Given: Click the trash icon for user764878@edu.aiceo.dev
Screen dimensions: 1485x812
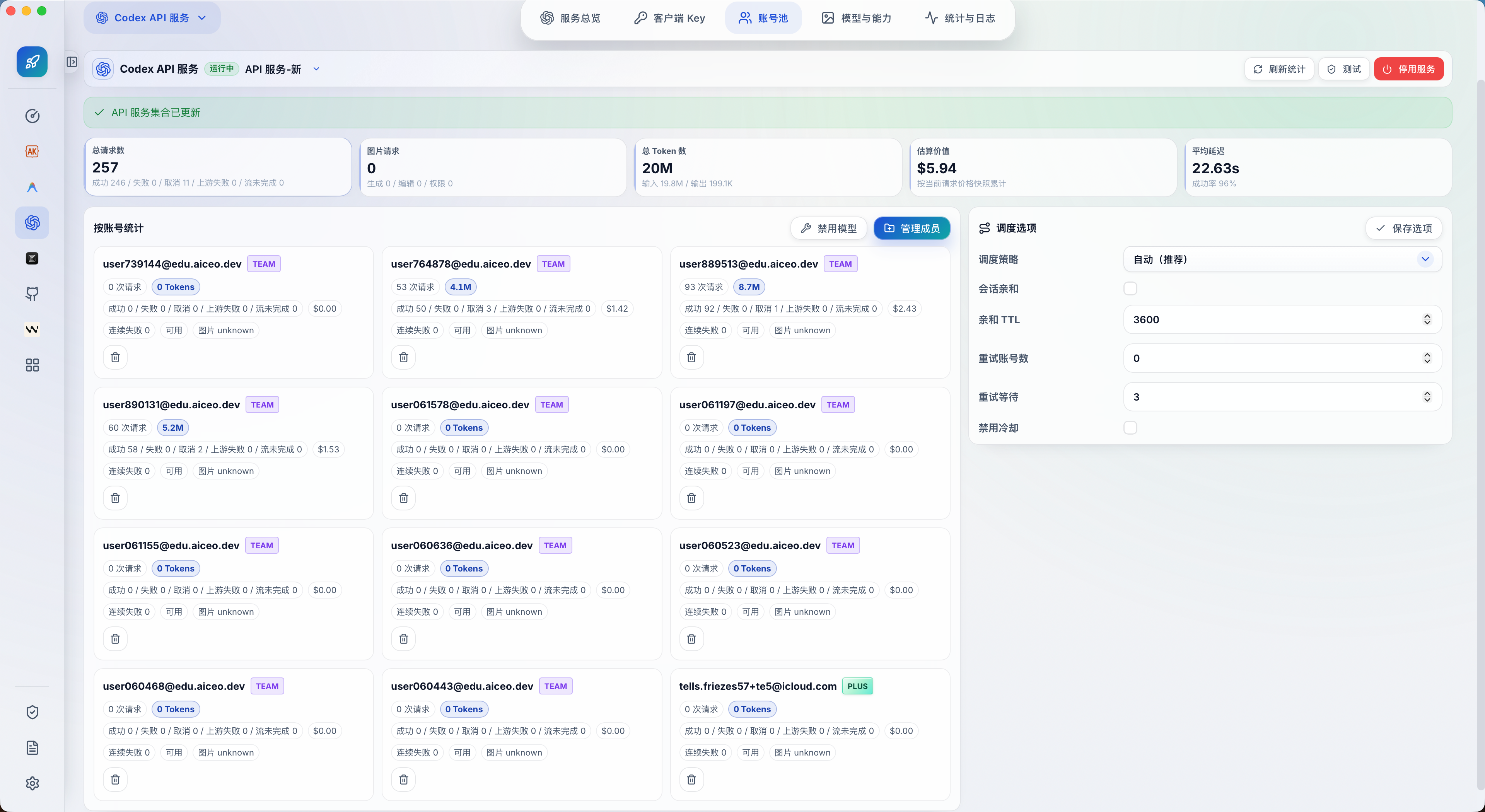Looking at the screenshot, I should (x=403, y=357).
